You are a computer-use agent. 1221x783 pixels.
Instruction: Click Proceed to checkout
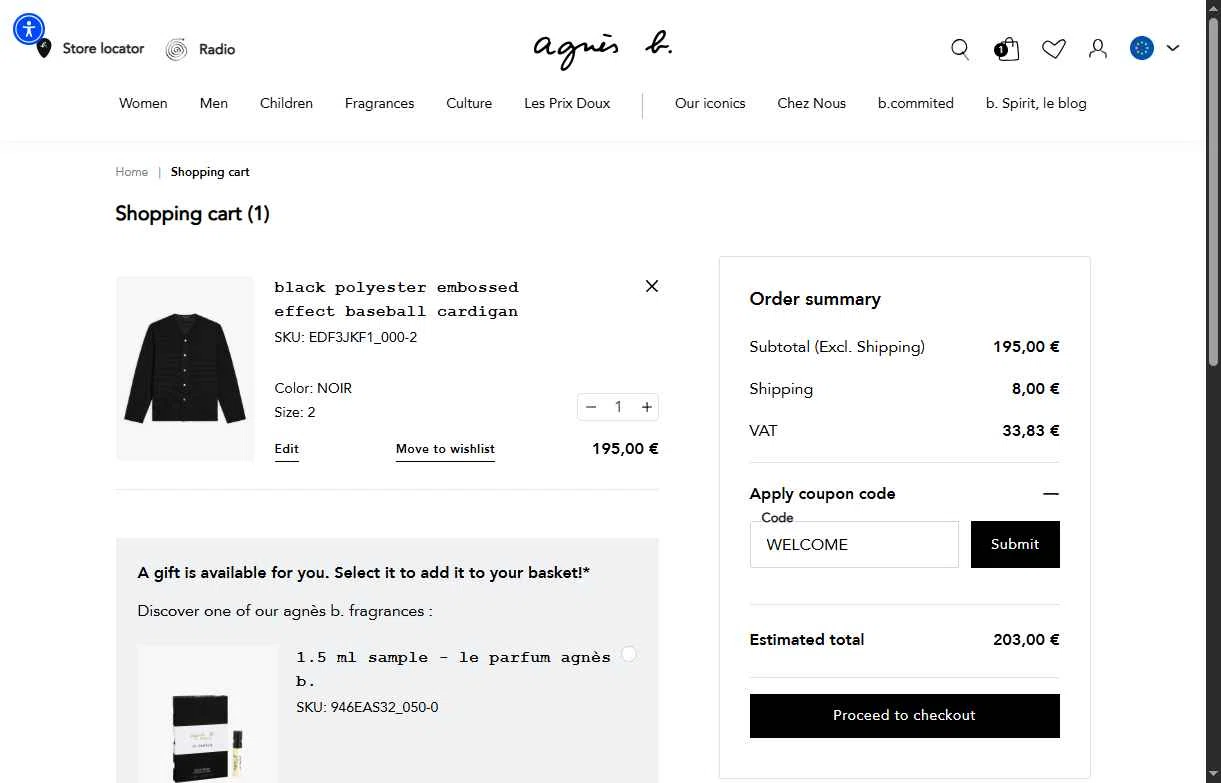point(905,716)
